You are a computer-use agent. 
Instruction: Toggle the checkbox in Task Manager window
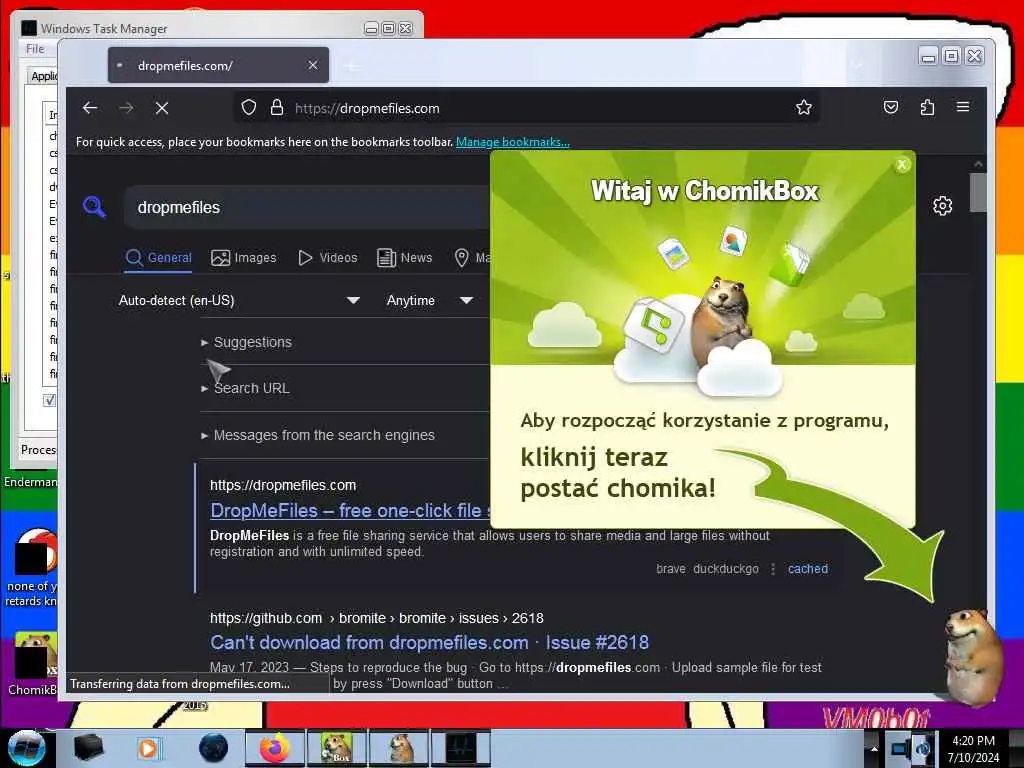[49, 400]
